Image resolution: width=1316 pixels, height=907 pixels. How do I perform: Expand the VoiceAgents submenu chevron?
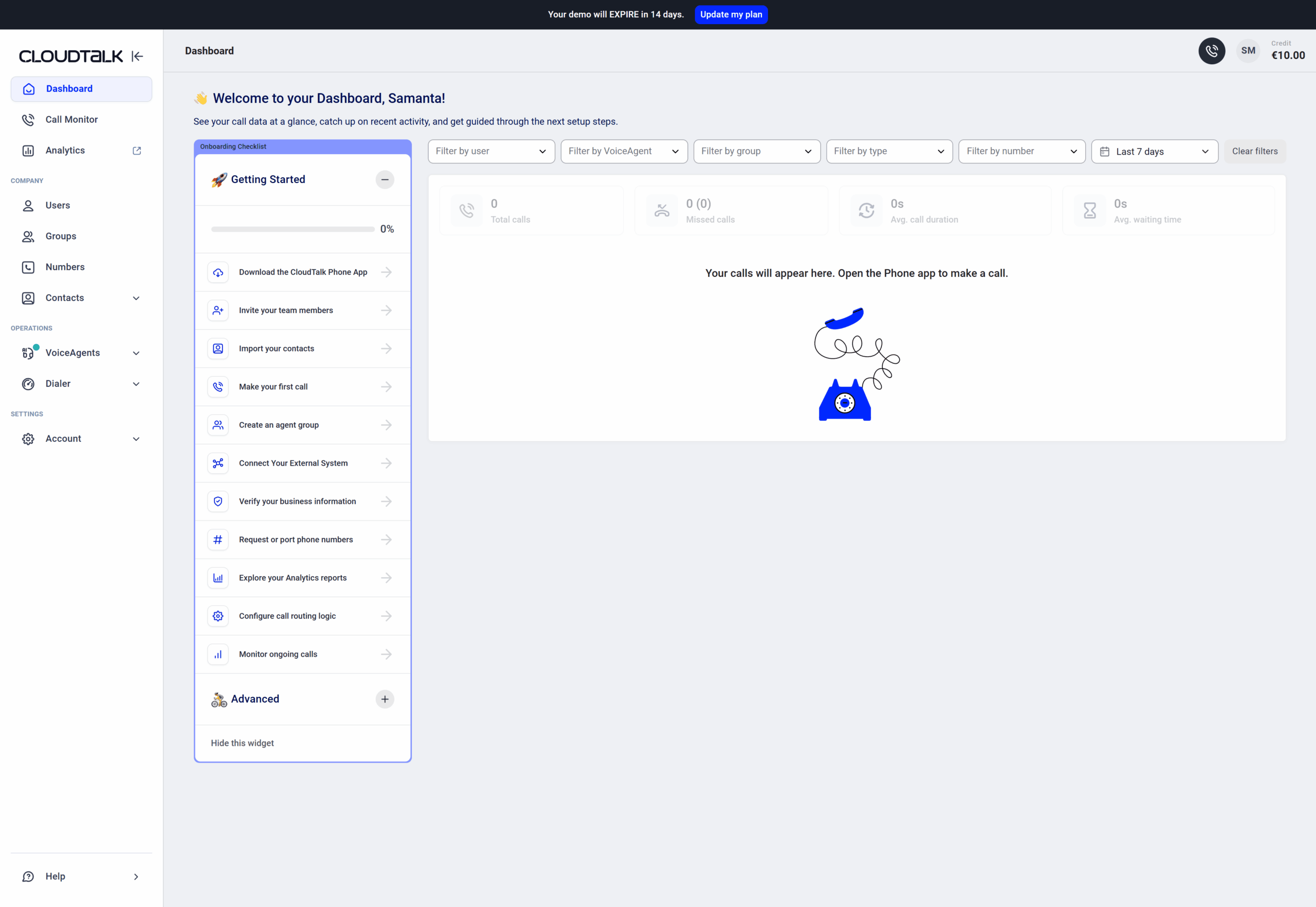[136, 354]
